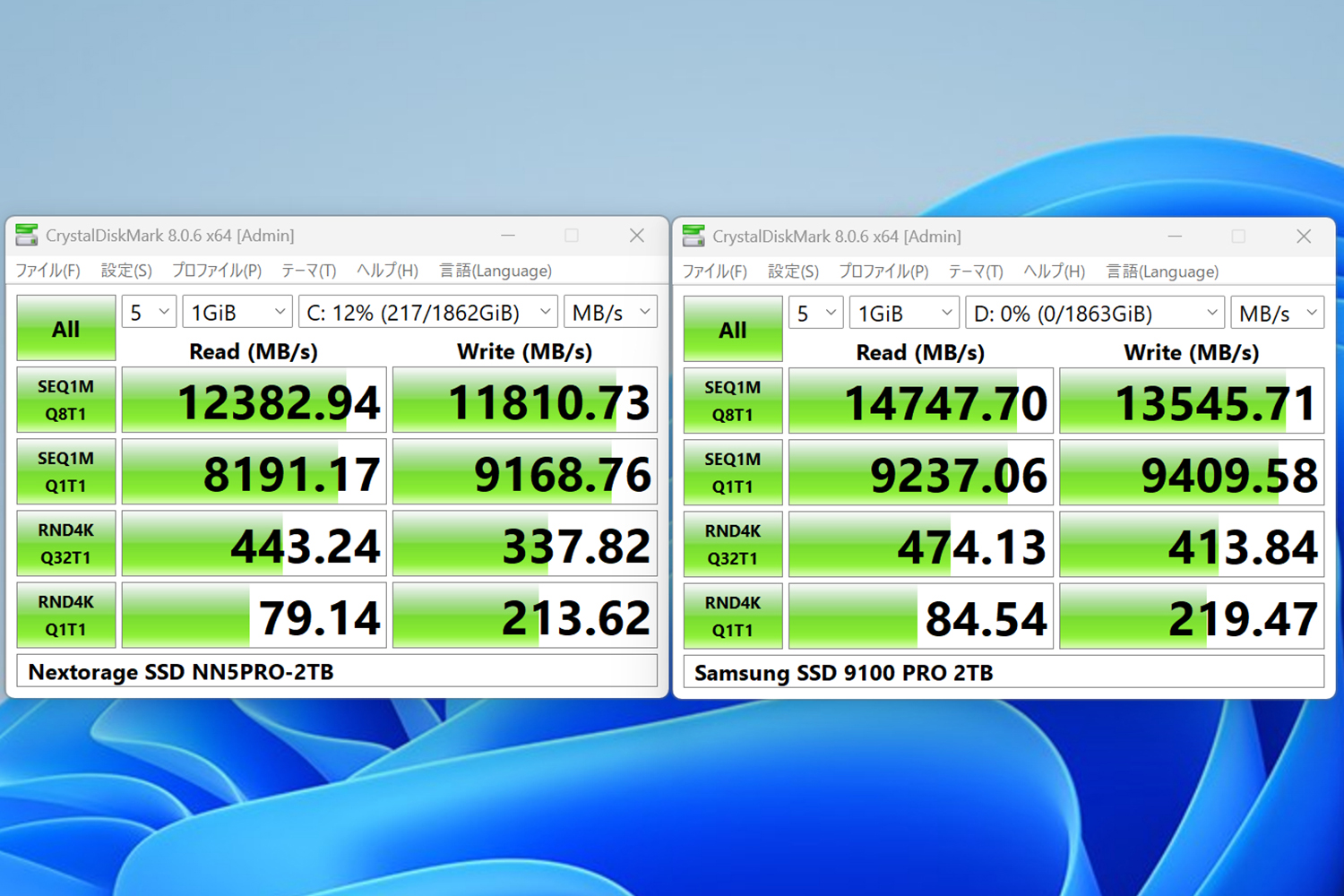Expand test count dropdown in Nextorage window
This screenshot has height=896, width=1344.
point(149,312)
